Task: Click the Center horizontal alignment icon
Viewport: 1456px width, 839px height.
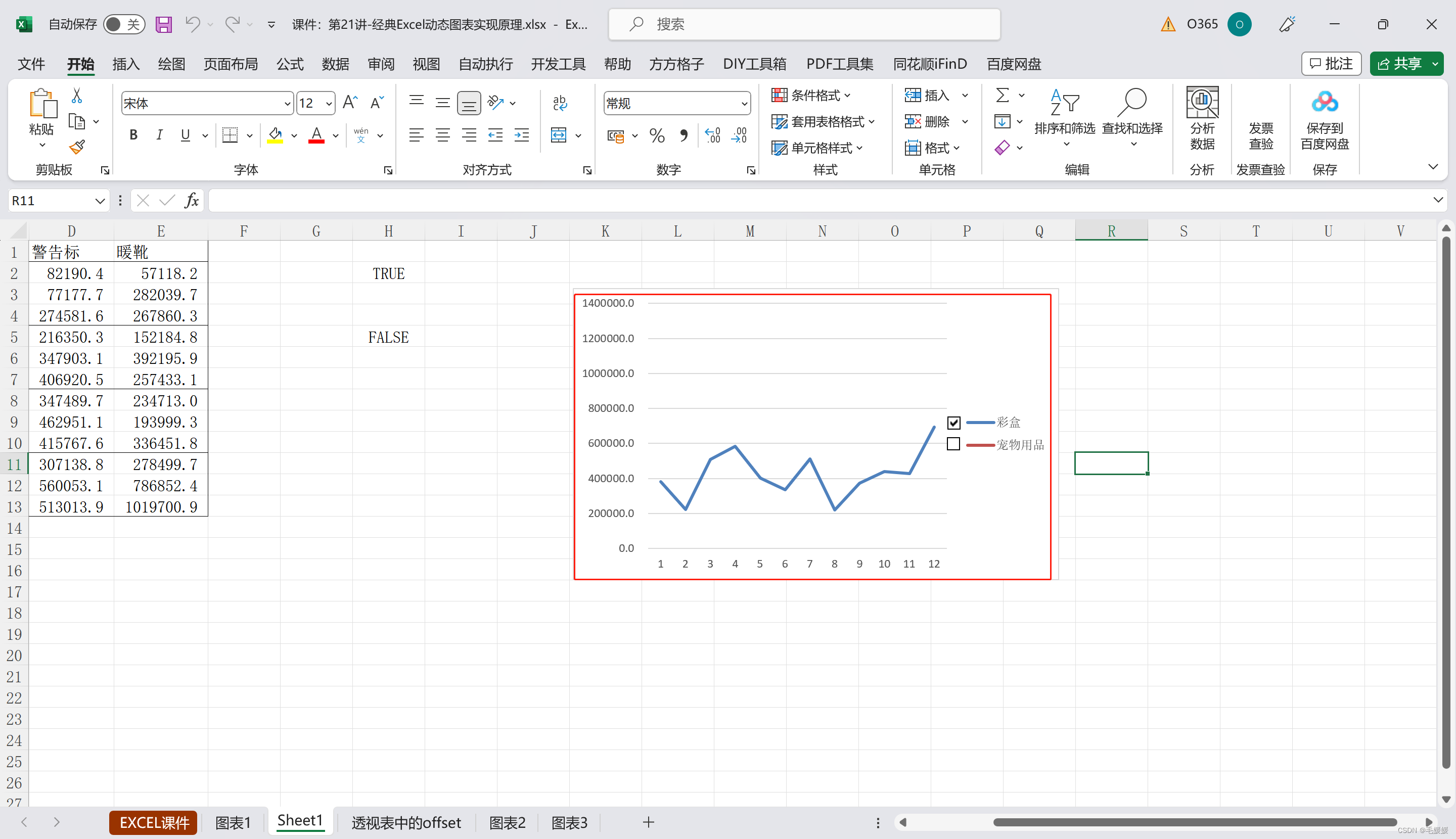Action: click(443, 135)
